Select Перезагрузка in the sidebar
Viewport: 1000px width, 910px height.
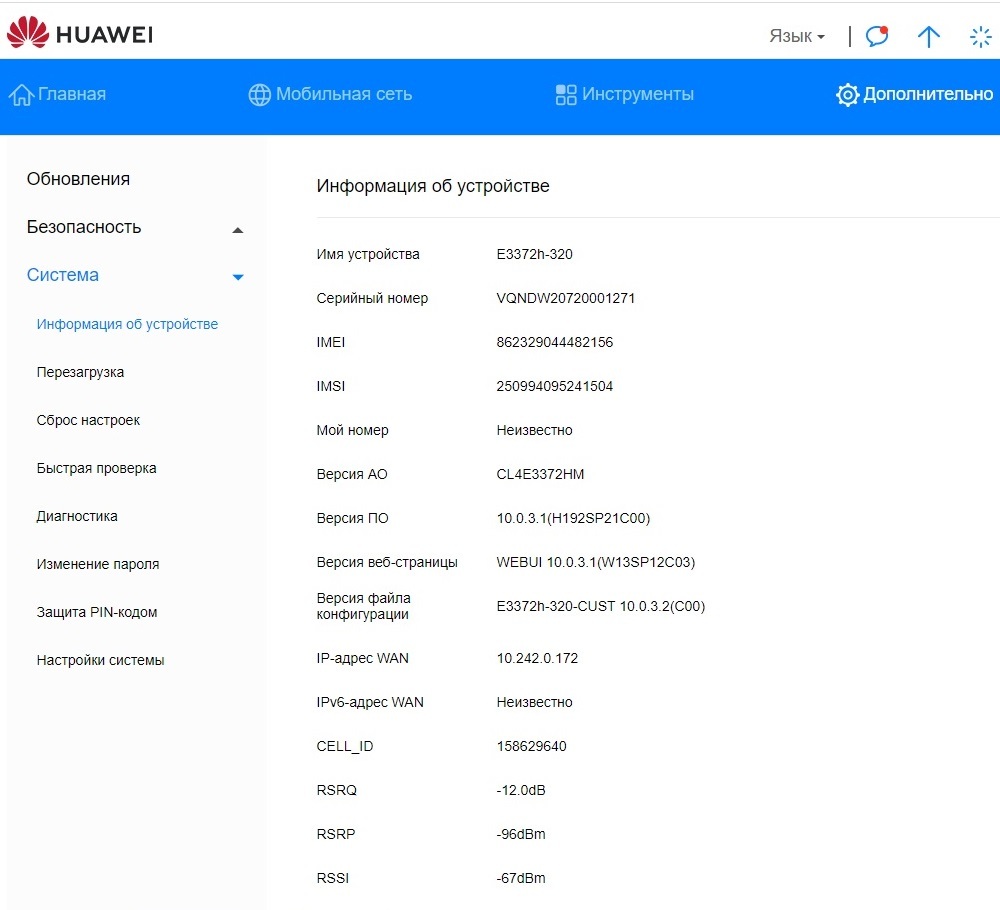point(80,372)
